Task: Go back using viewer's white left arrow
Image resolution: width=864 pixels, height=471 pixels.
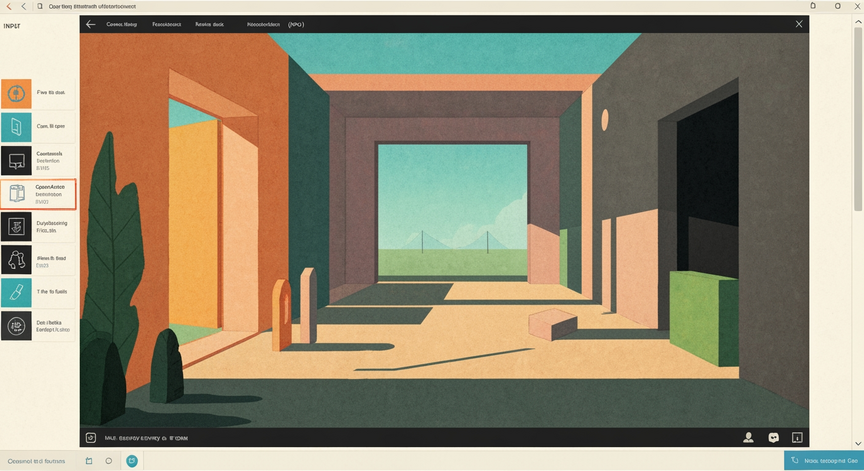Action: click(x=91, y=24)
